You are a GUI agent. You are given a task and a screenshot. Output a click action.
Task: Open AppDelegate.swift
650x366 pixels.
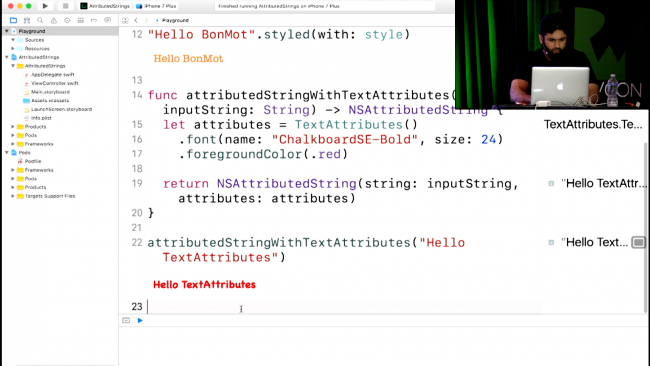click(x=53, y=75)
